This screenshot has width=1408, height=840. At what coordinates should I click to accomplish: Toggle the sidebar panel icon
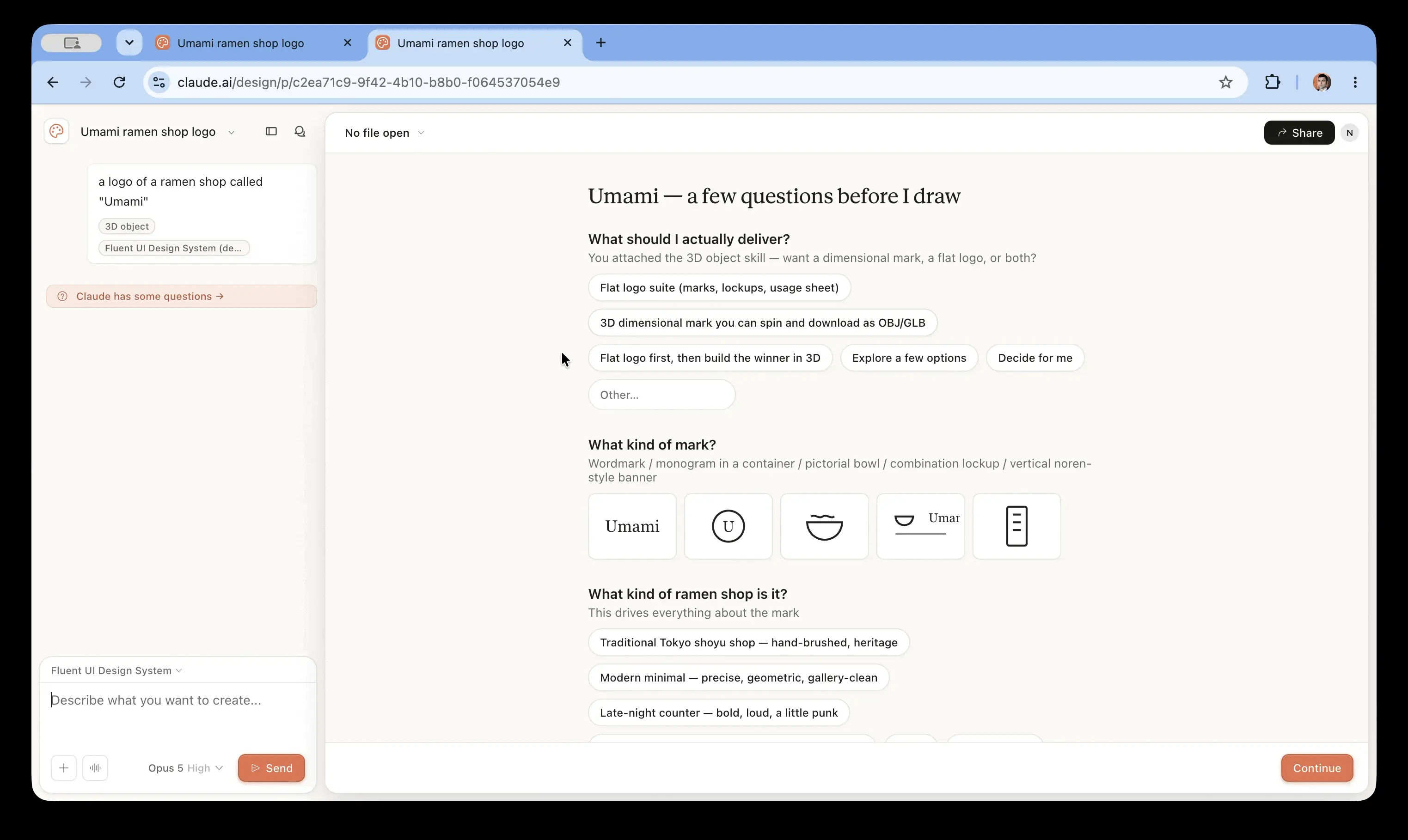point(271,132)
